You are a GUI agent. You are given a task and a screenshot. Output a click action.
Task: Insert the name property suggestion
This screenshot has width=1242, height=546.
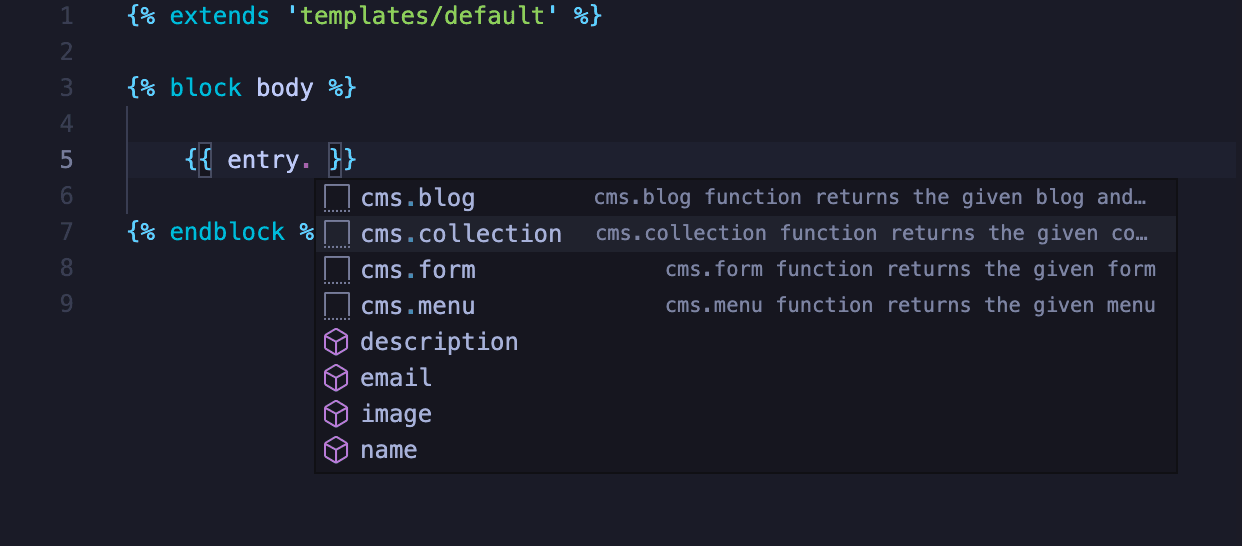tap(389, 450)
